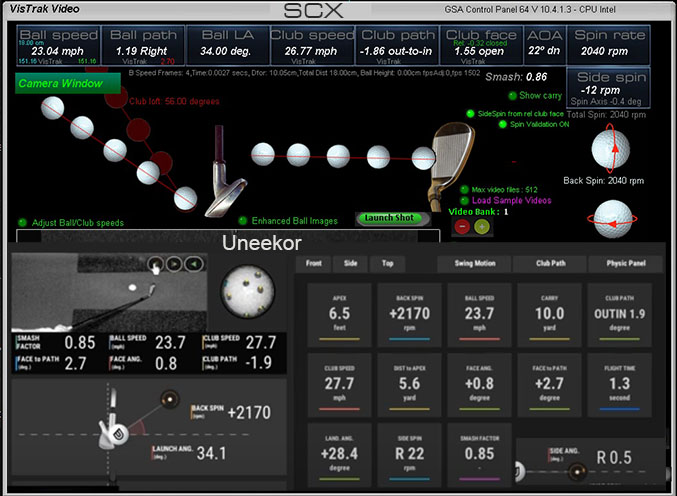Click the back spin golf ball icon
This screenshot has height=496, width=677.
612,153
